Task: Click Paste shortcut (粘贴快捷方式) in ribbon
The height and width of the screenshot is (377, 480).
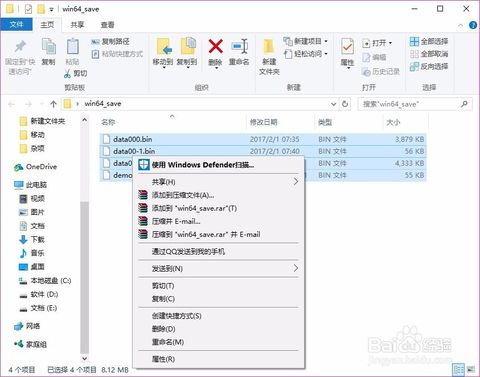Action: click(x=117, y=54)
